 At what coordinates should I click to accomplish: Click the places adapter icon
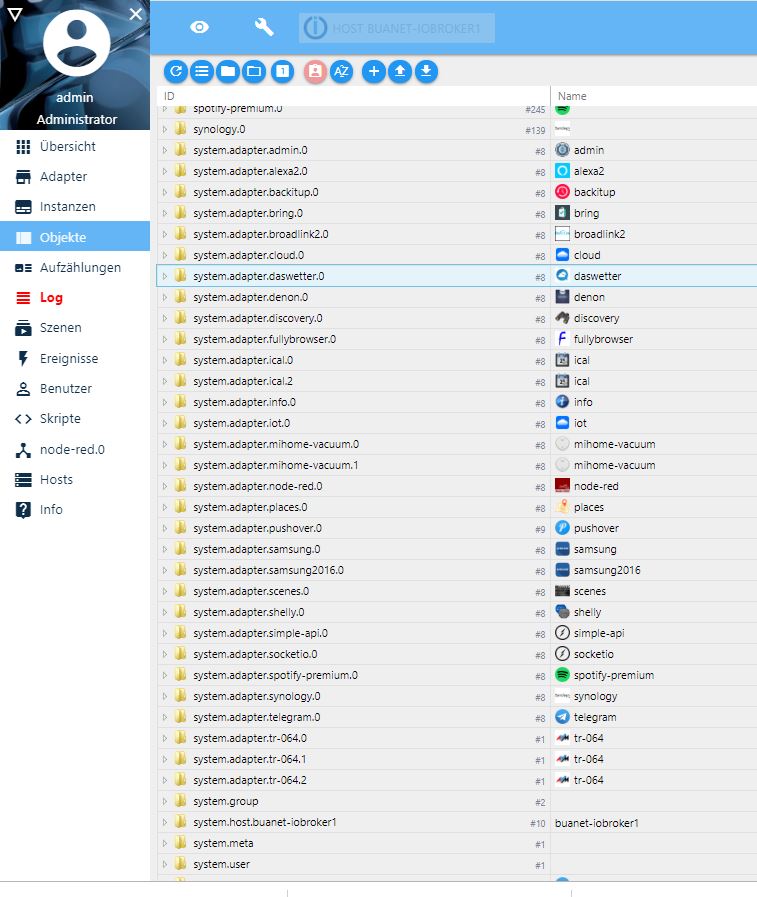pos(562,507)
